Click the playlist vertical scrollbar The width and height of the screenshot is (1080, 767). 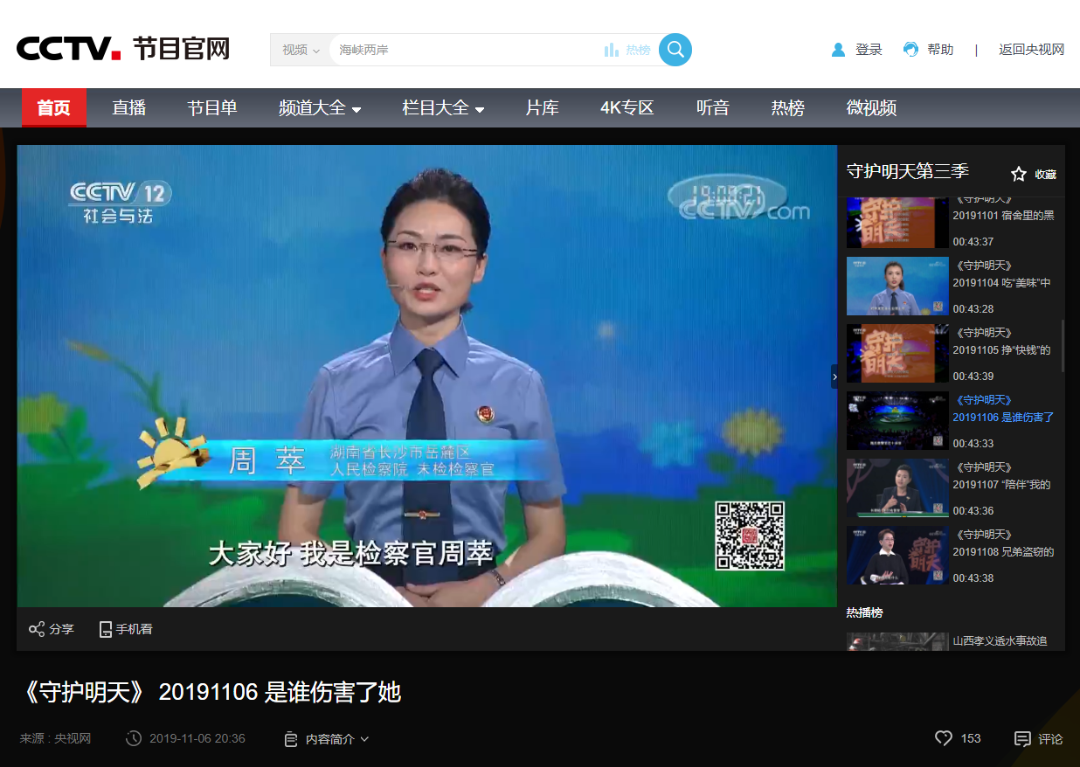click(x=1062, y=345)
